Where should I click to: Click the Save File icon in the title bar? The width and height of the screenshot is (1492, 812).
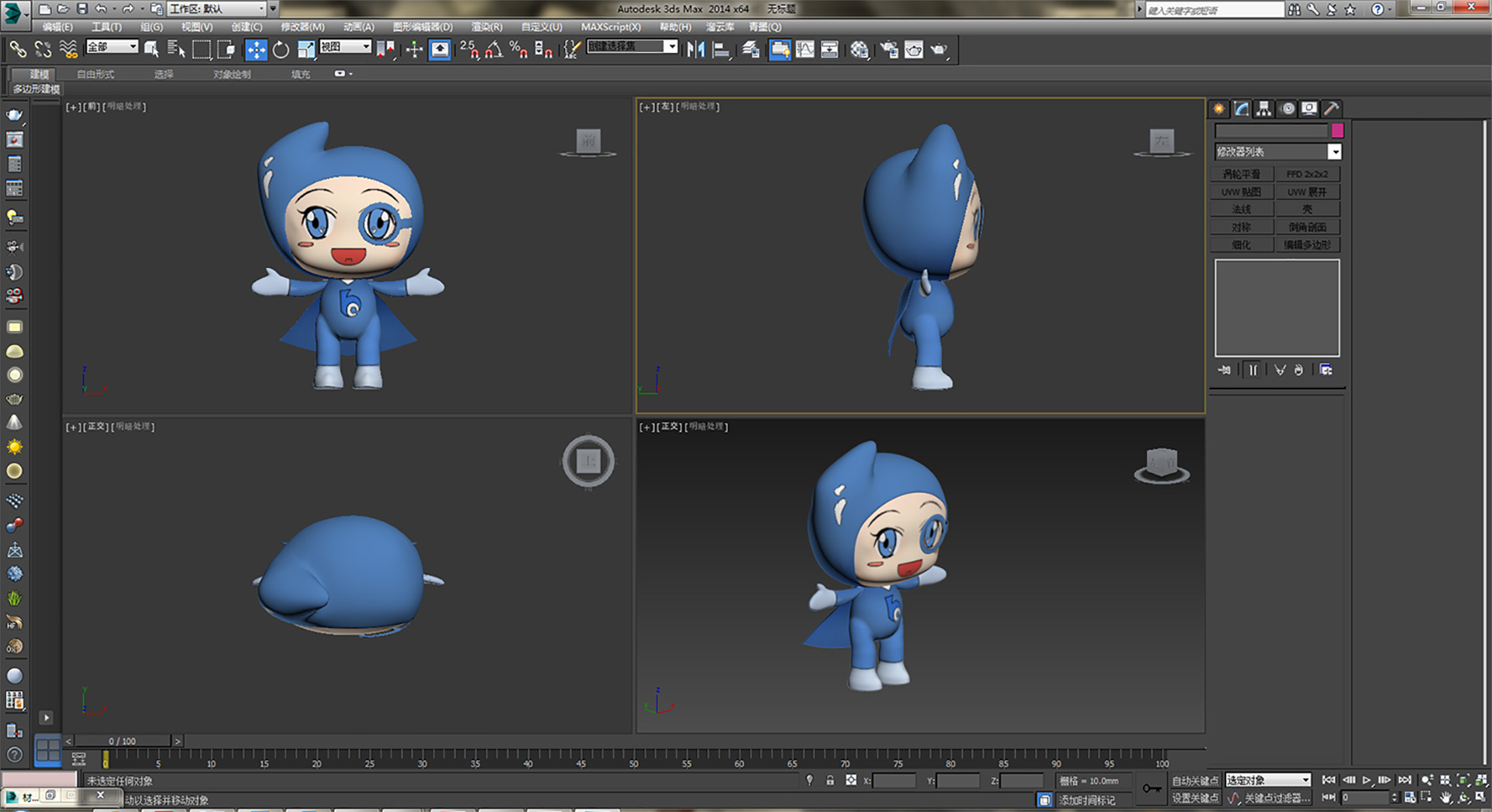point(82,9)
